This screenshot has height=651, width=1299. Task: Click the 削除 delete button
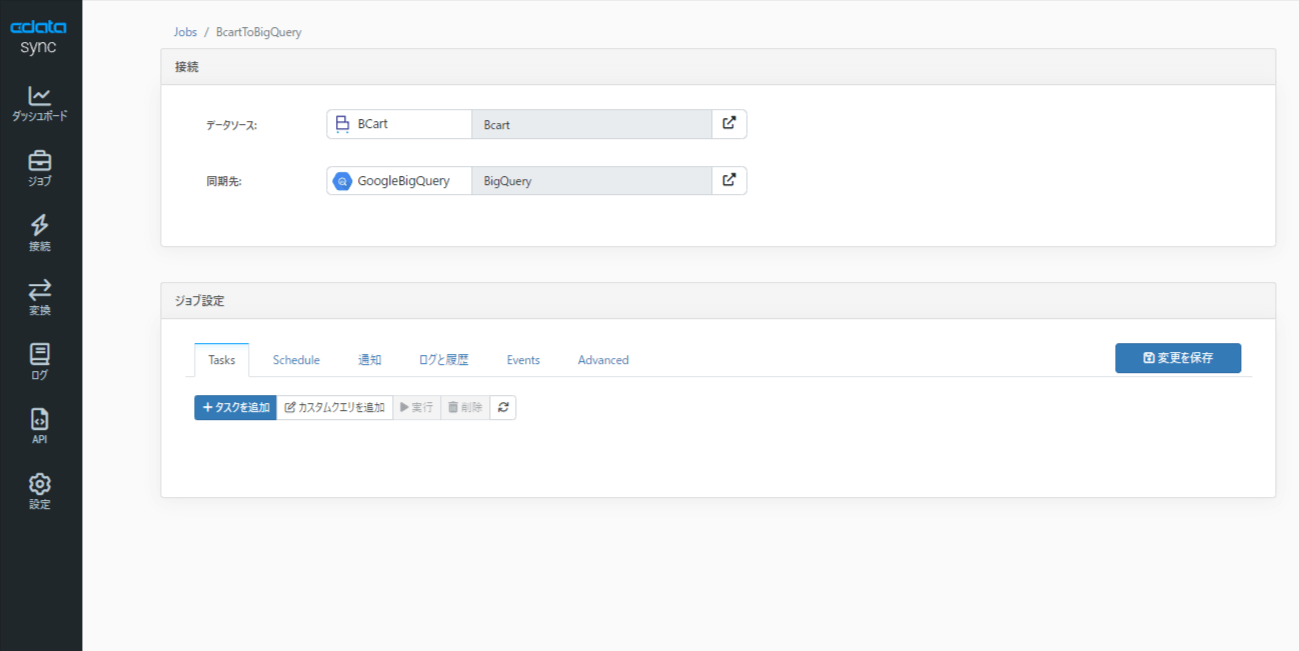pyautogui.click(x=465, y=407)
